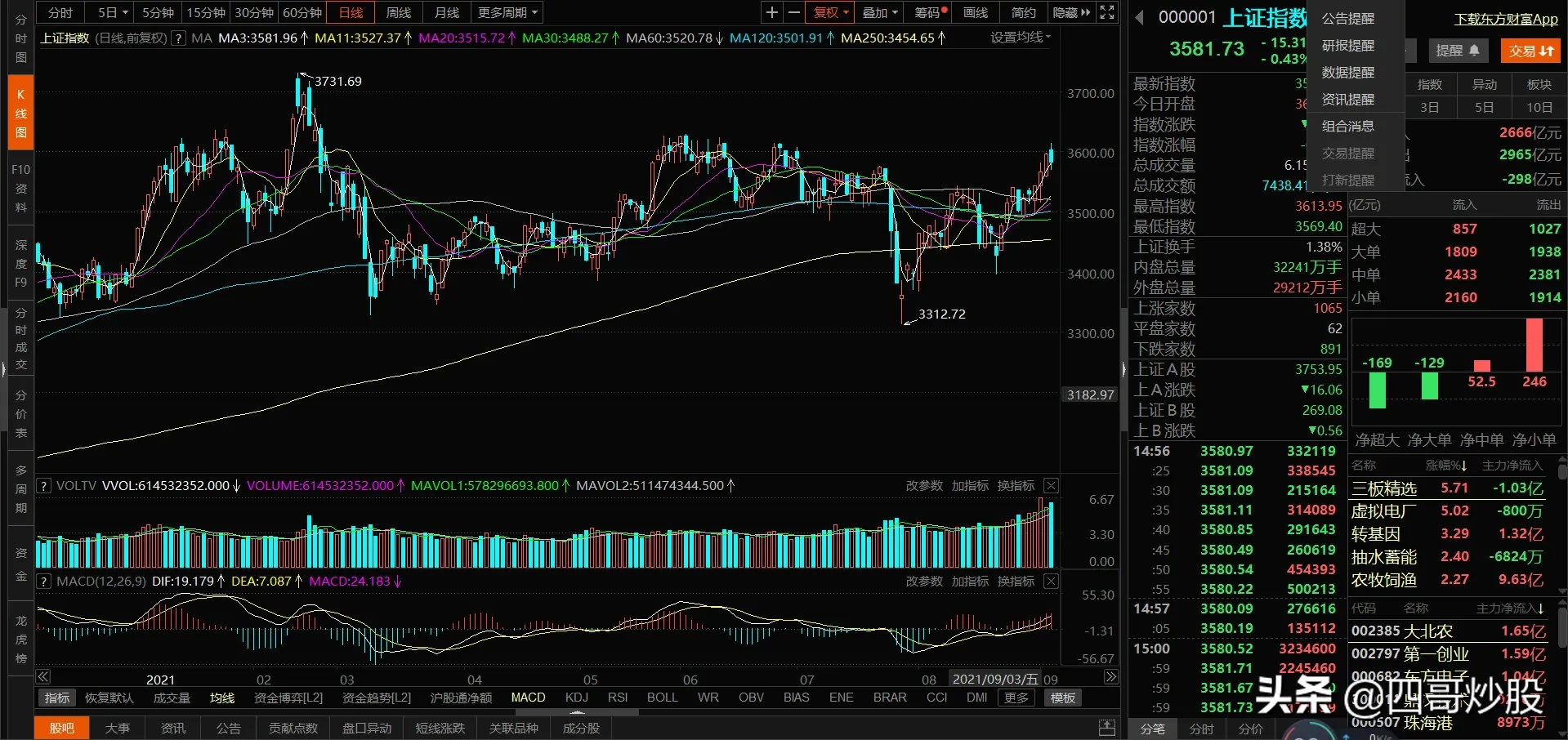
Task: Switch to the 周线 weekly chart tab
Action: [399, 12]
